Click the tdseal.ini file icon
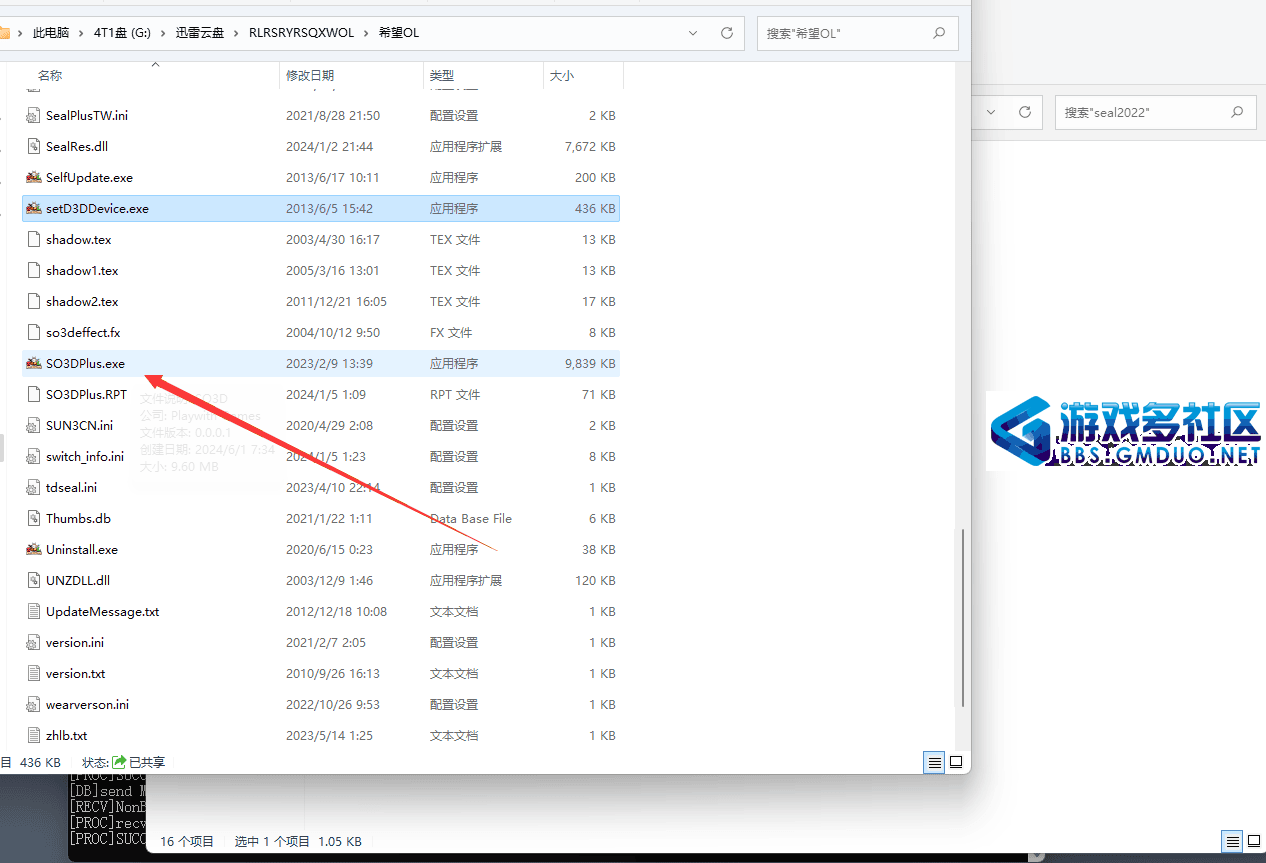Screen dimensions: 1266x863 33,487
